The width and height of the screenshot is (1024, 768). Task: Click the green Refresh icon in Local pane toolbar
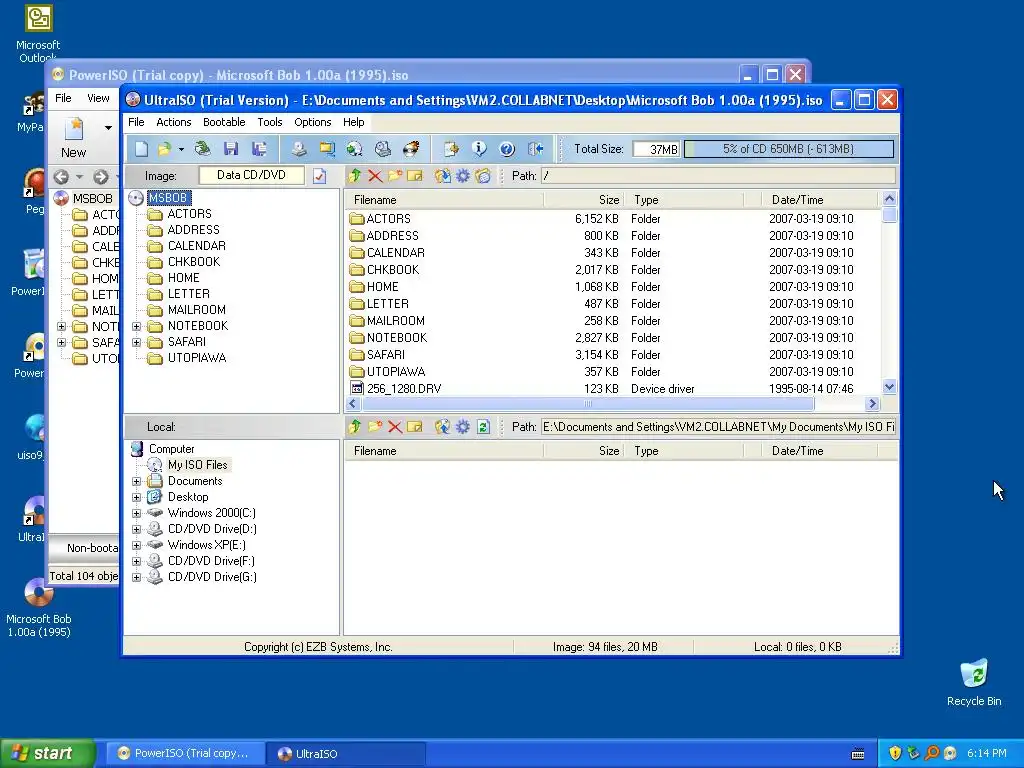483,427
